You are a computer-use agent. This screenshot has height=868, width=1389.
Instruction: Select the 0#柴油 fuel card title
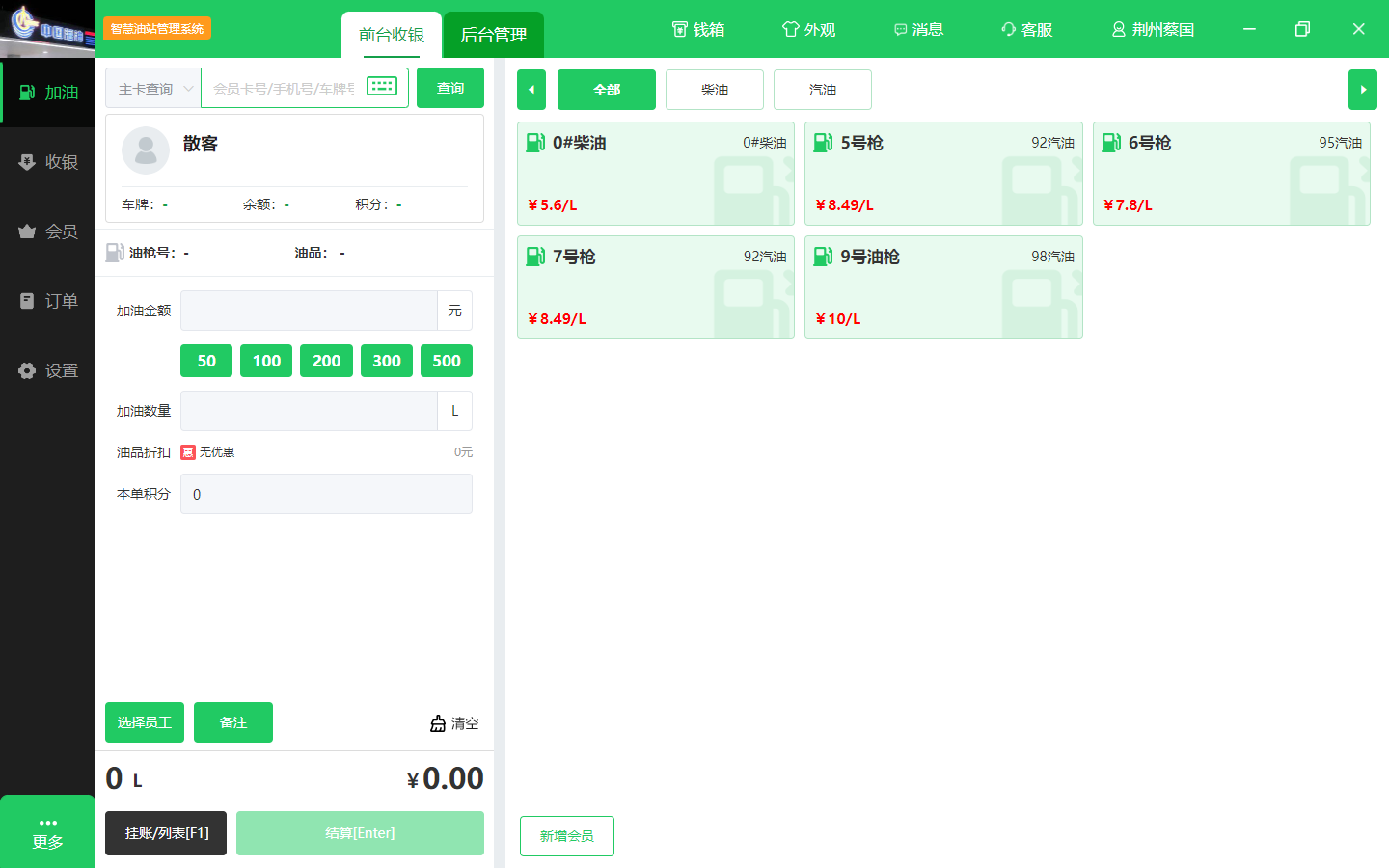pyautogui.click(x=580, y=143)
